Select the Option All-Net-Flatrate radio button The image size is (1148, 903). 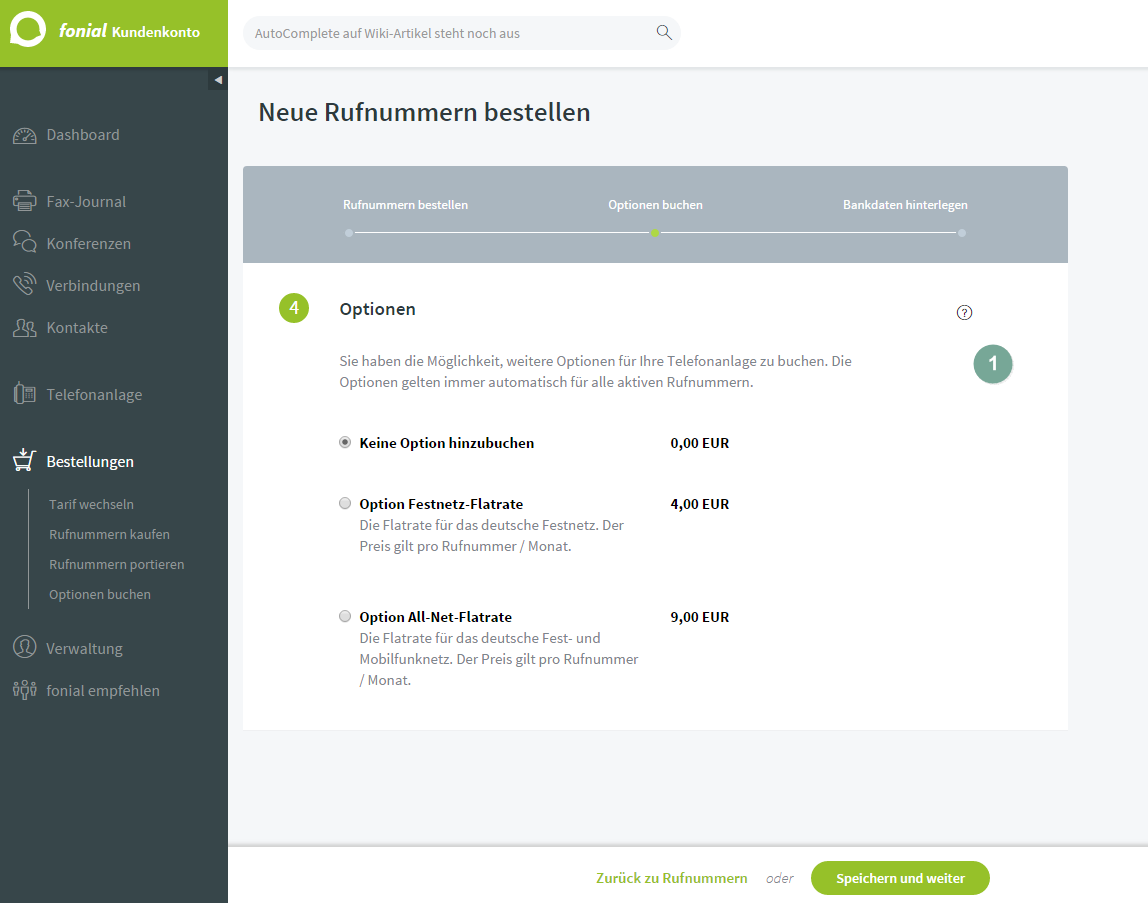[x=345, y=616]
